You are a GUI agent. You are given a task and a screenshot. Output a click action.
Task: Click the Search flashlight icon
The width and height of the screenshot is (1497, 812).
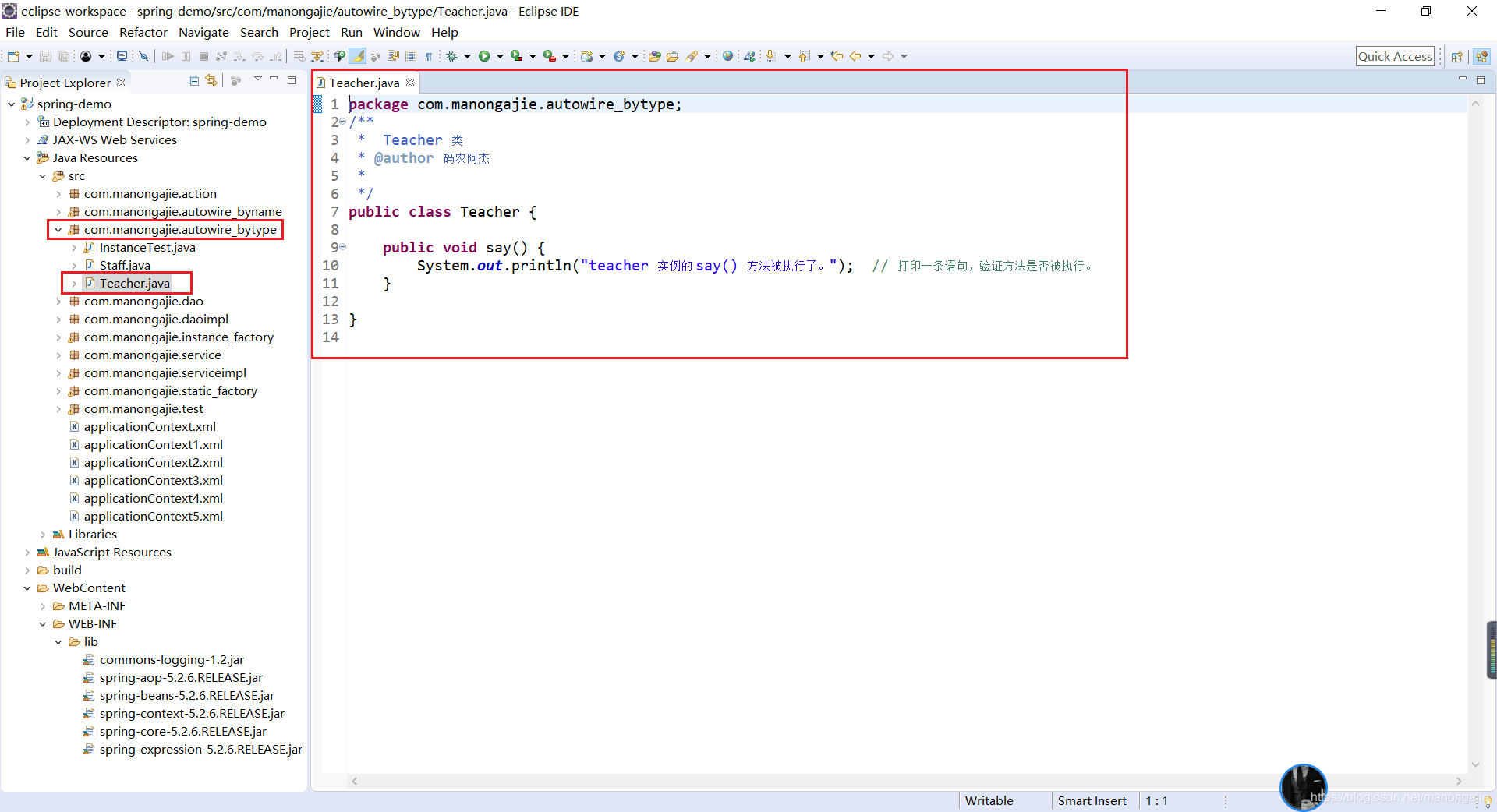(692, 56)
